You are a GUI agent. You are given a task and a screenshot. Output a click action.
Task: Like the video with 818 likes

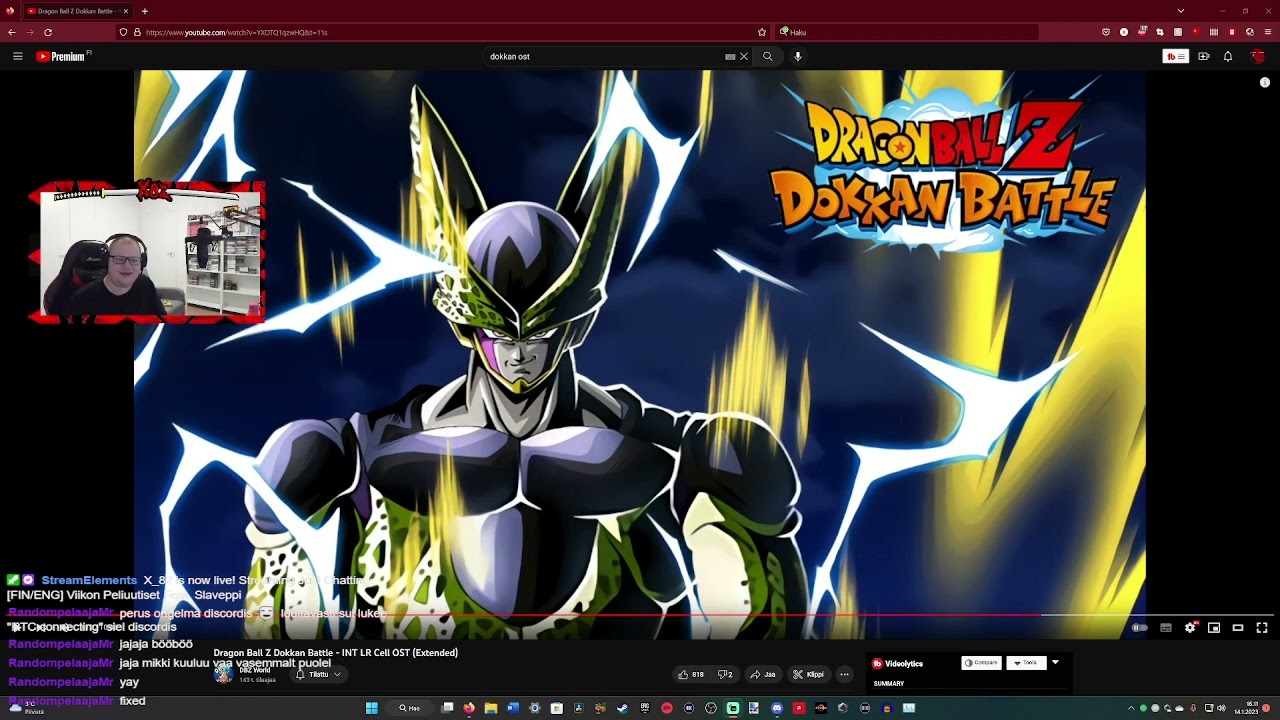pos(691,674)
